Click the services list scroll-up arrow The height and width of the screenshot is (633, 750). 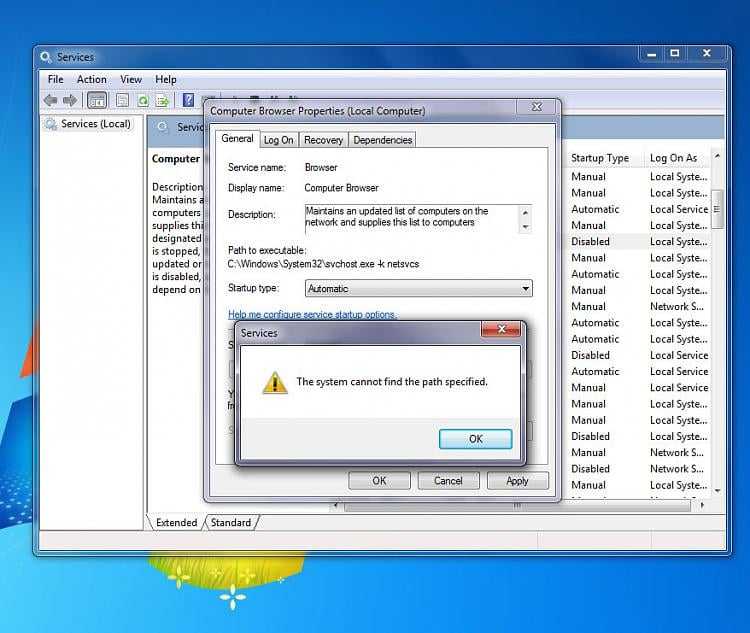coord(717,156)
